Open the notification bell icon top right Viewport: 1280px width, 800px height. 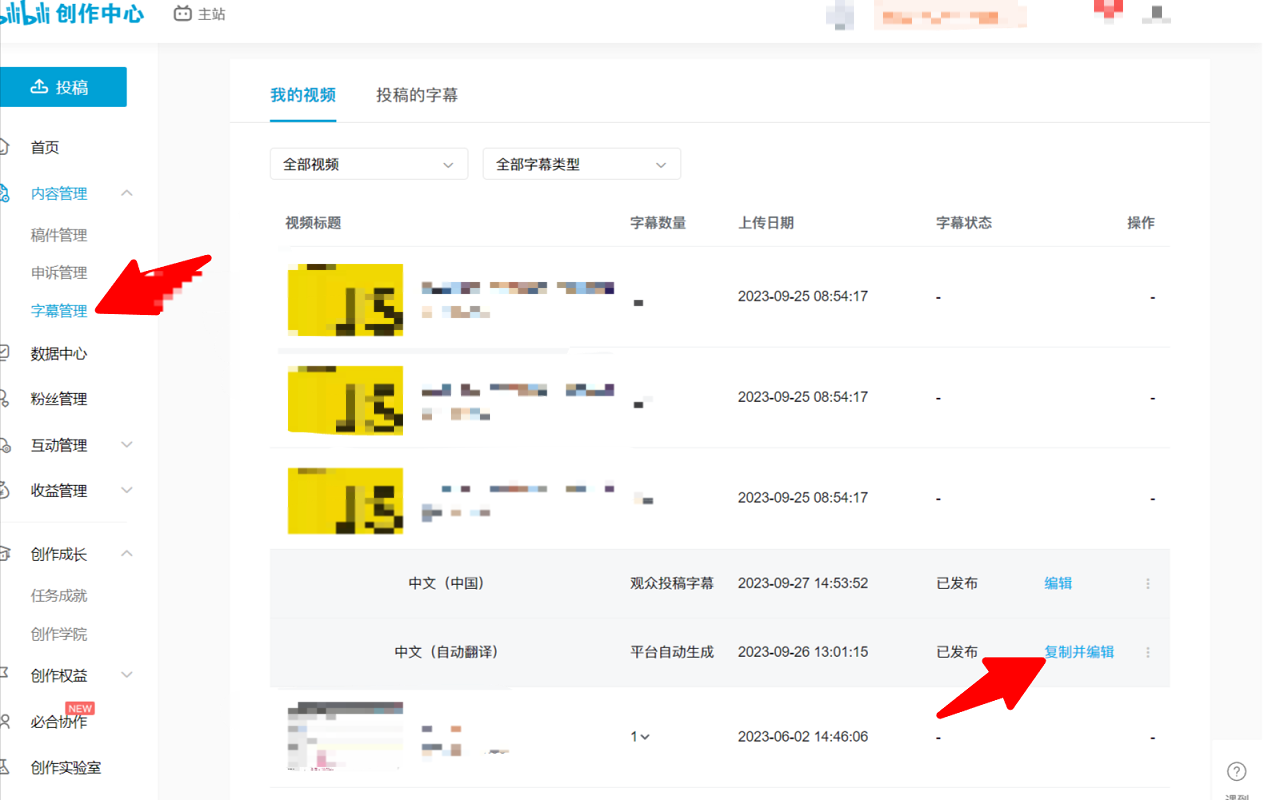tap(1108, 8)
